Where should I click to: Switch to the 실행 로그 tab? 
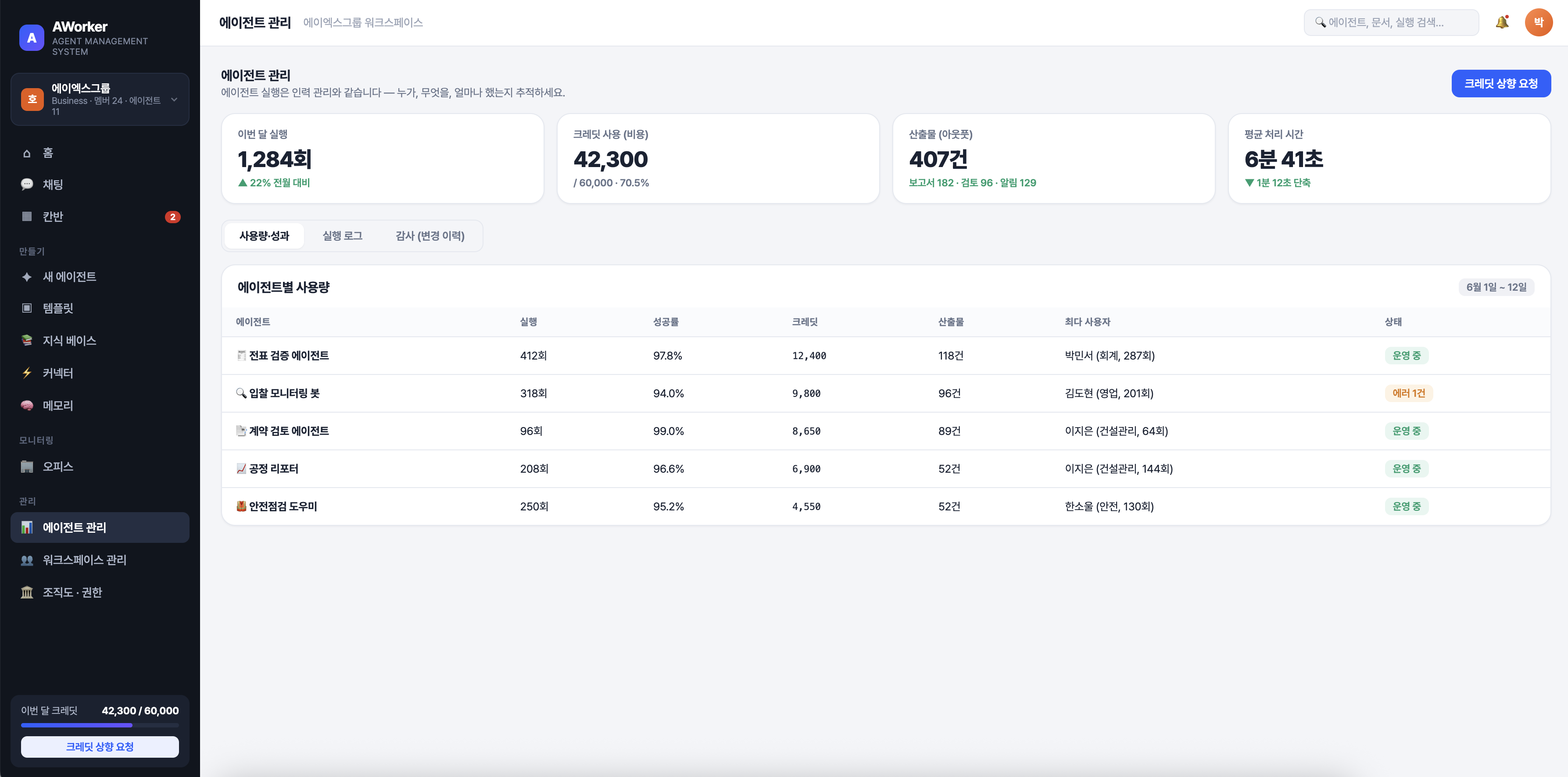342,236
